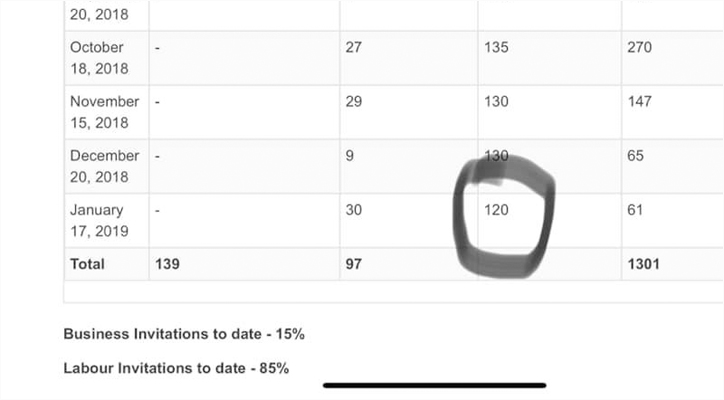This screenshot has width=724, height=400.
Task: Click Labour Invitations to date text
Action: pyautogui.click(x=176, y=368)
